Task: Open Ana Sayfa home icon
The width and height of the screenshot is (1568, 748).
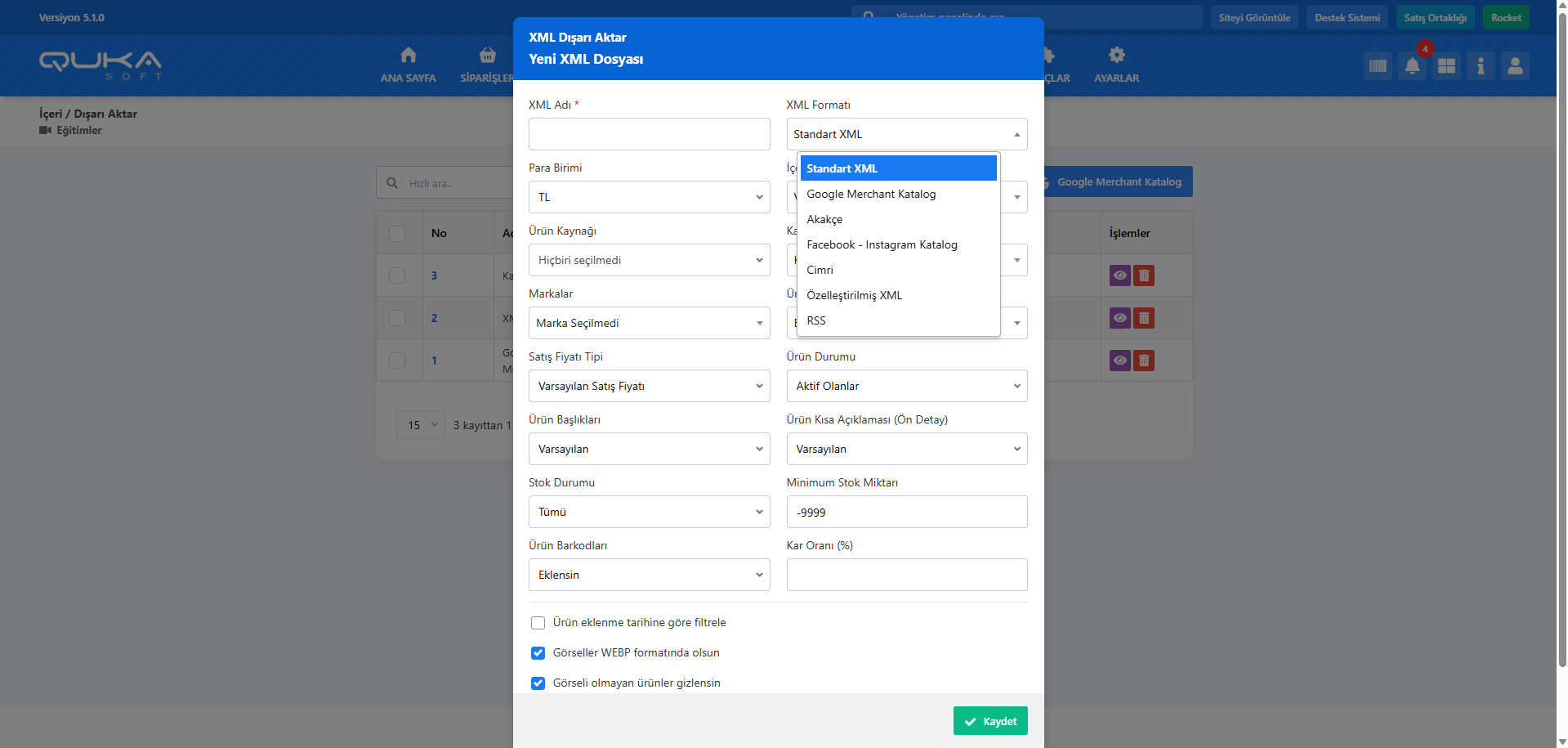Action: [x=408, y=65]
